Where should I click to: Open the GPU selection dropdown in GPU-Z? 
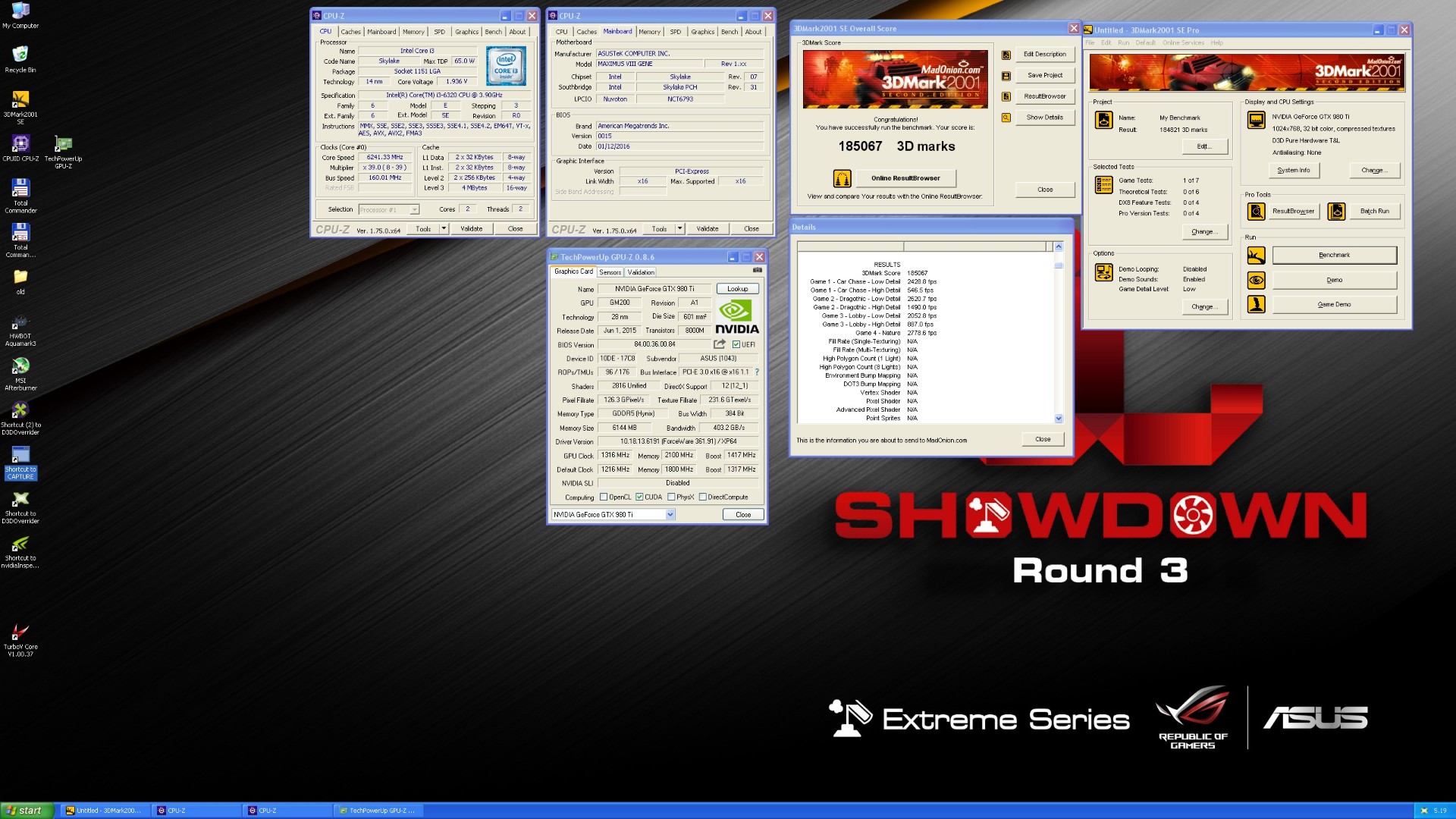(670, 515)
